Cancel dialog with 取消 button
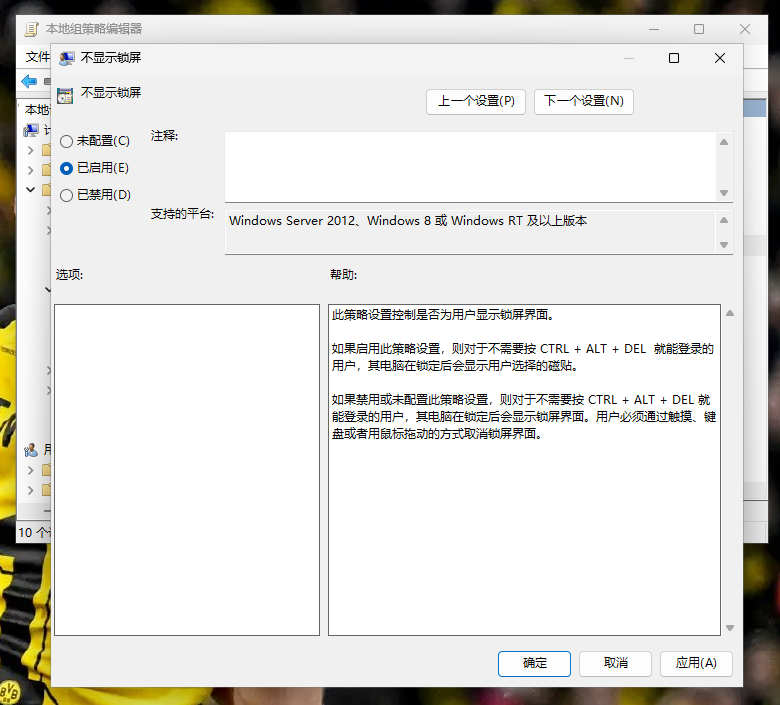 tap(615, 663)
